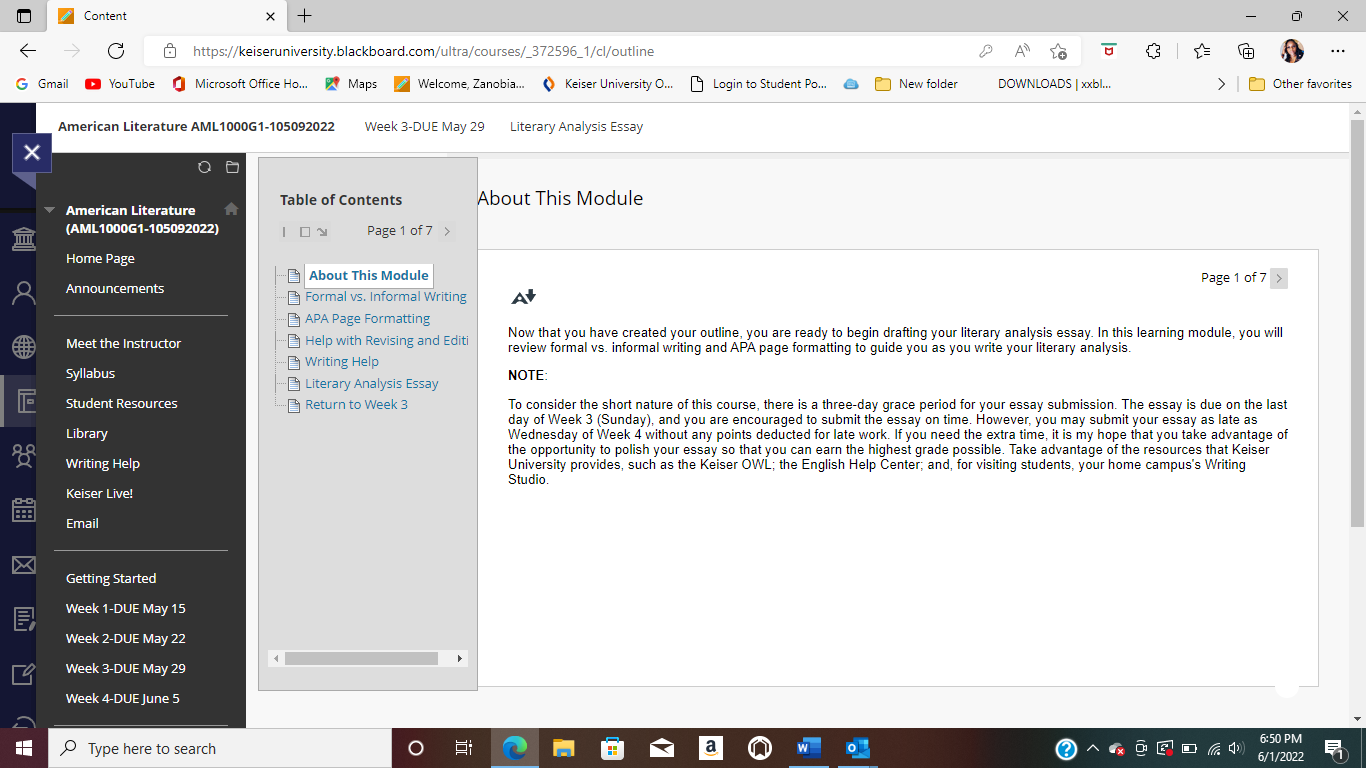Open APA Page Formatting in the contents
The image size is (1366, 768).
(x=367, y=318)
